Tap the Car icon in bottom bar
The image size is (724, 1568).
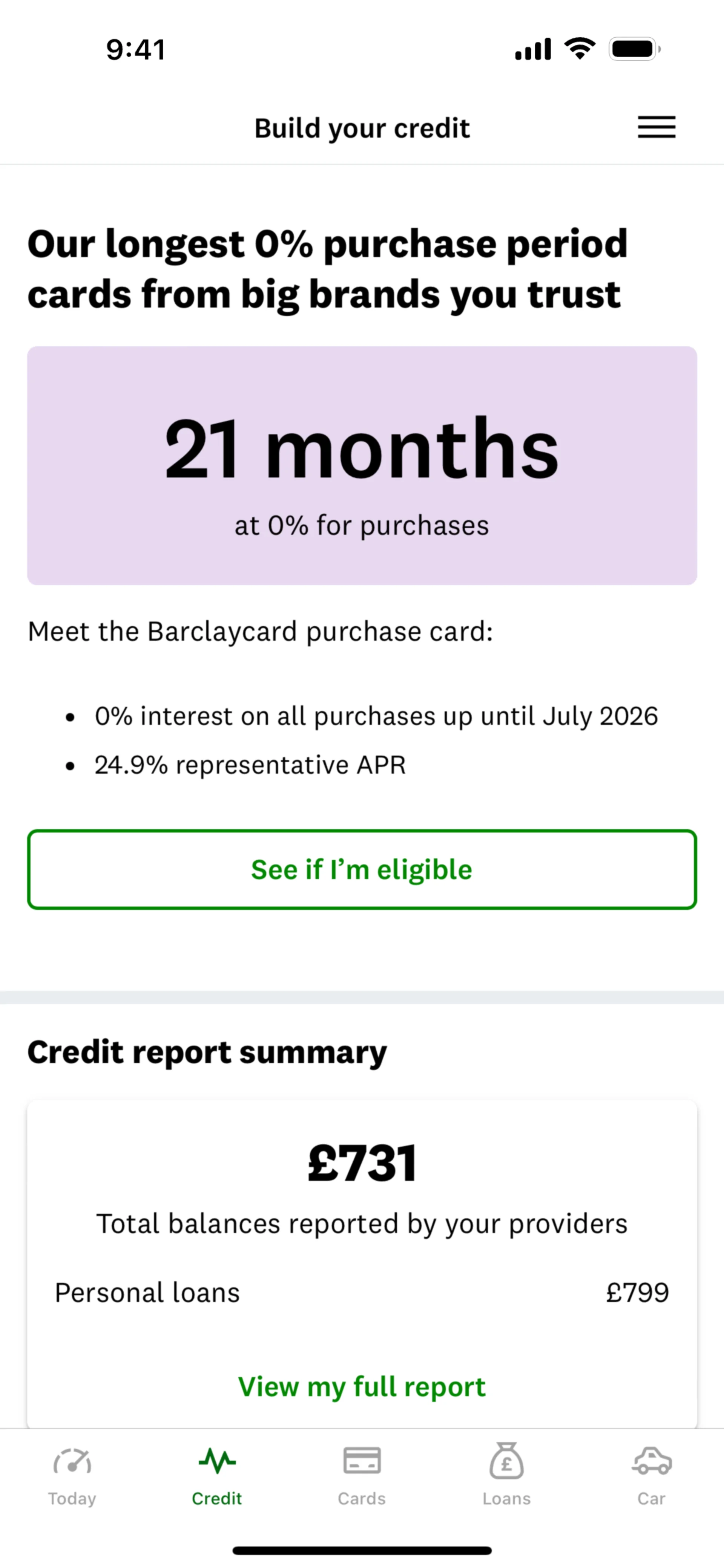click(652, 1461)
